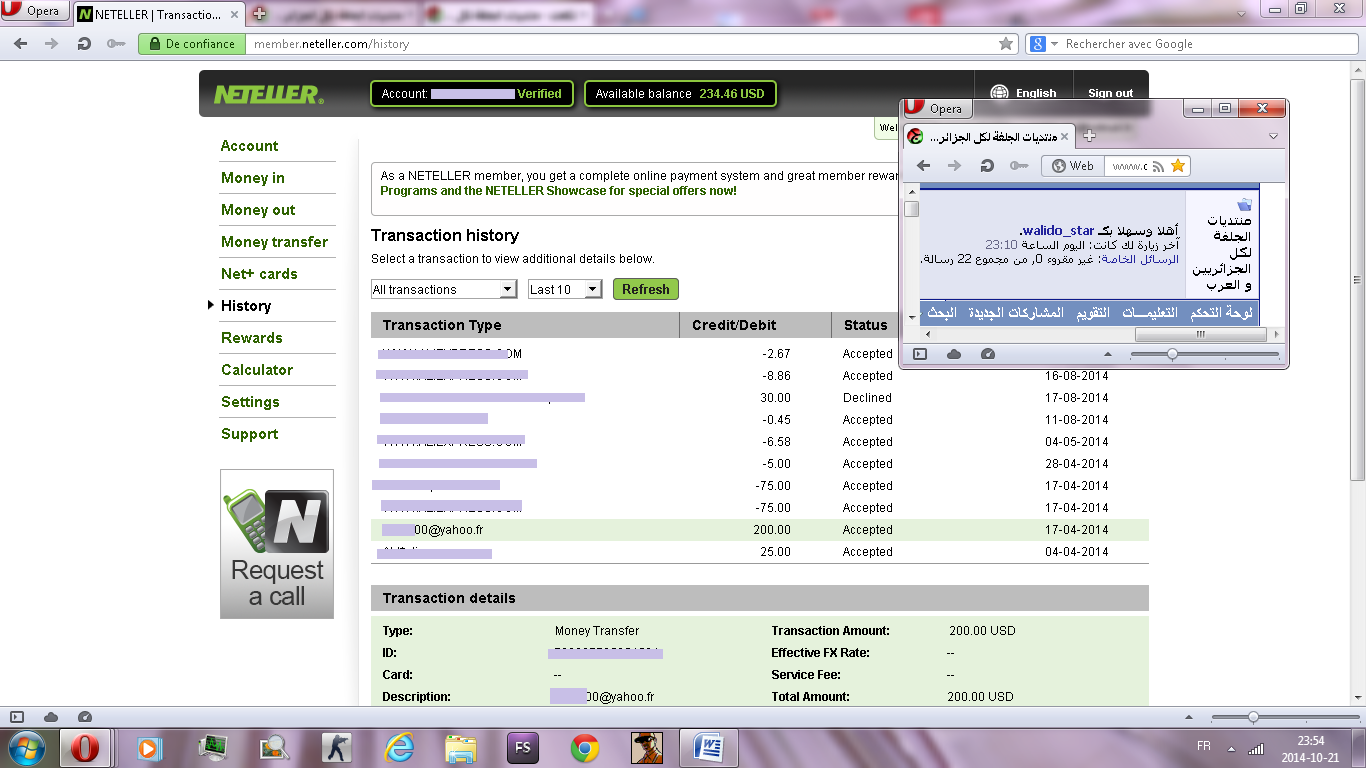Open the Windows Start menu
The height and width of the screenshot is (768, 1366).
click(x=25, y=748)
